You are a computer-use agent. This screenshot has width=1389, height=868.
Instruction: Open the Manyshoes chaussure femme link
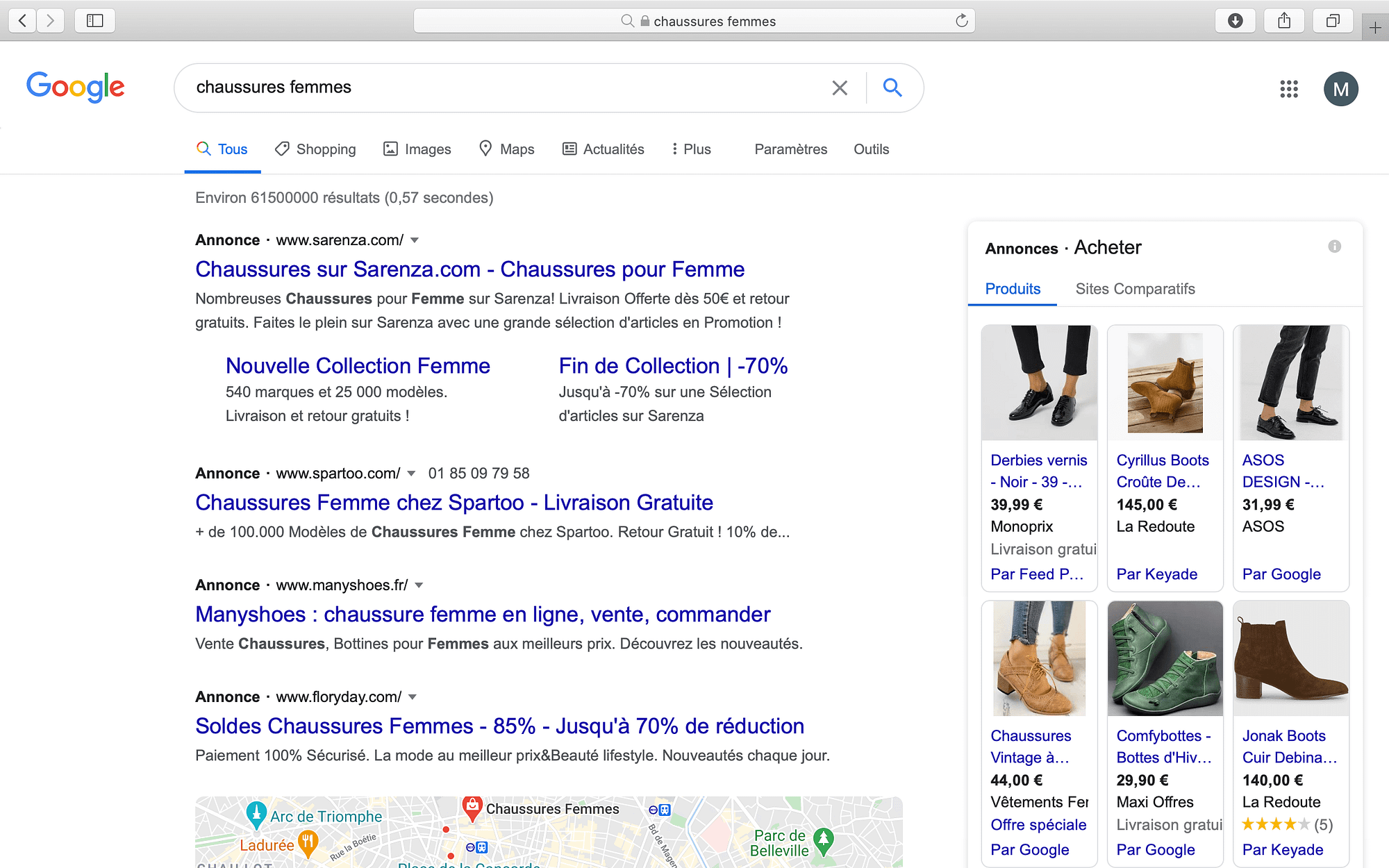pyautogui.click(x=483, y=615)
